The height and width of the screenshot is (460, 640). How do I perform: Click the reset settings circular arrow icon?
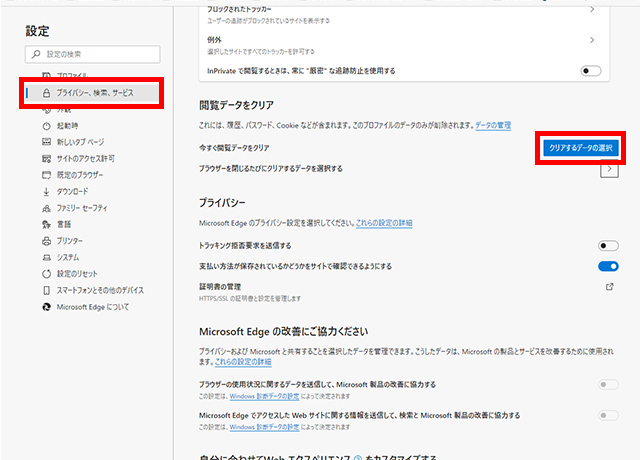pyautogui.click(x=47, y=274)
